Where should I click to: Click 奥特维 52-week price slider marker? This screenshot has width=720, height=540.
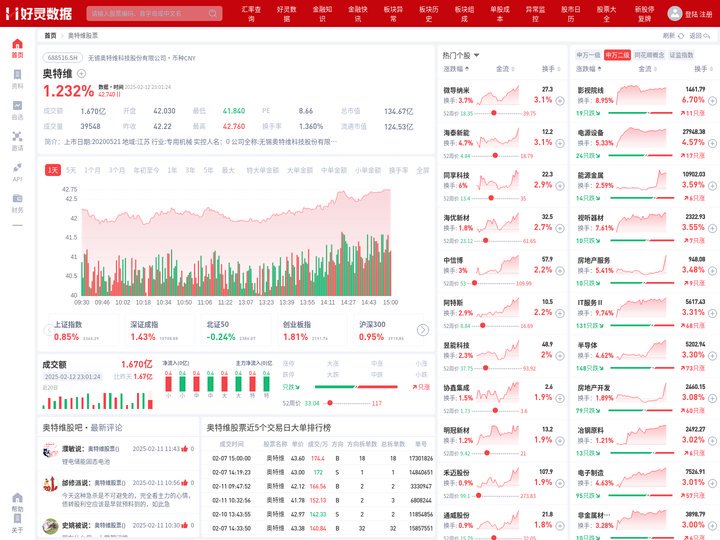click(330, 403)
